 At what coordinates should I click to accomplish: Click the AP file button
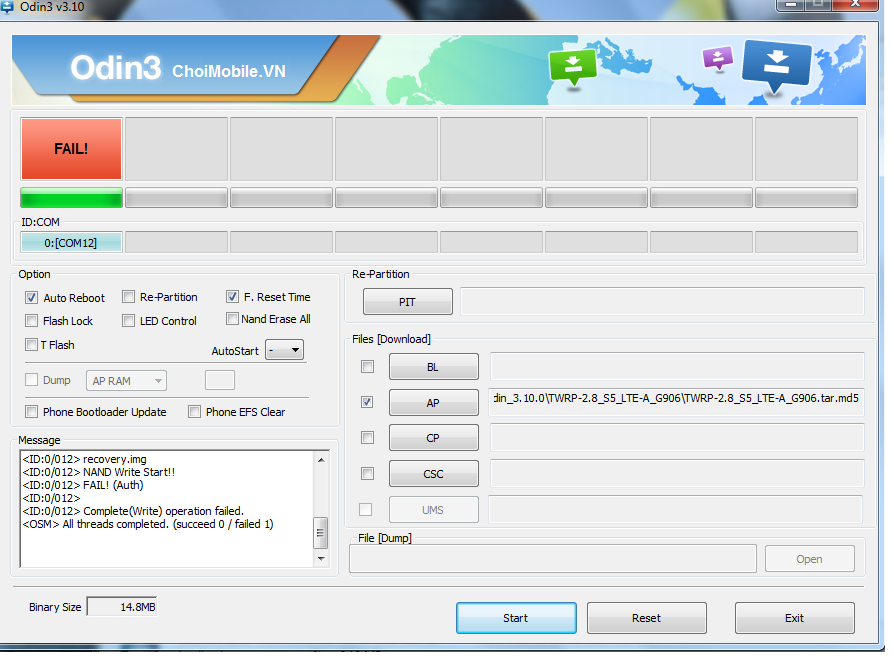pyautogui.click(x=433, y=403)
